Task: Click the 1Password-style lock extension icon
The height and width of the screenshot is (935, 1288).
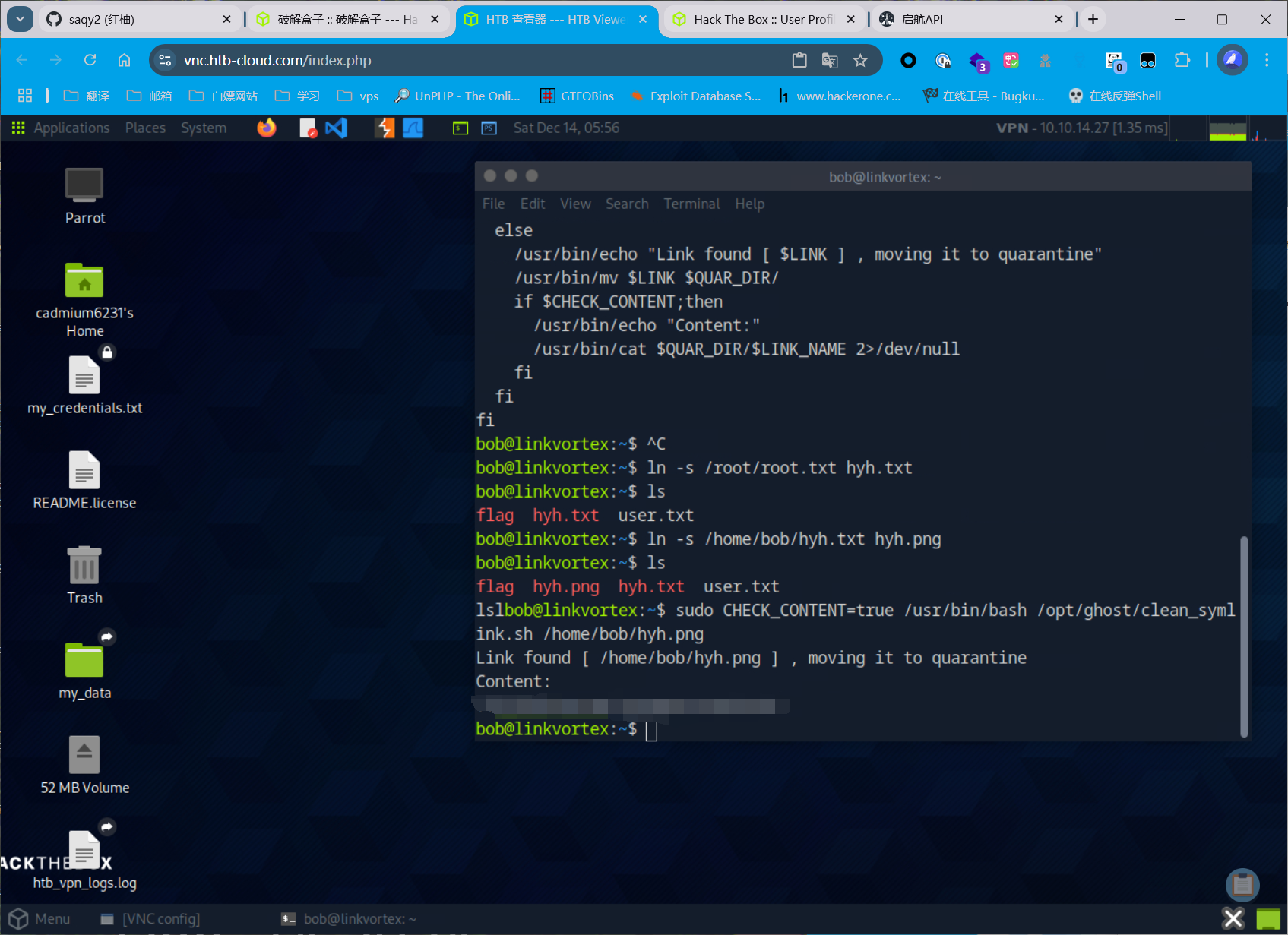Action: point(943,61)
